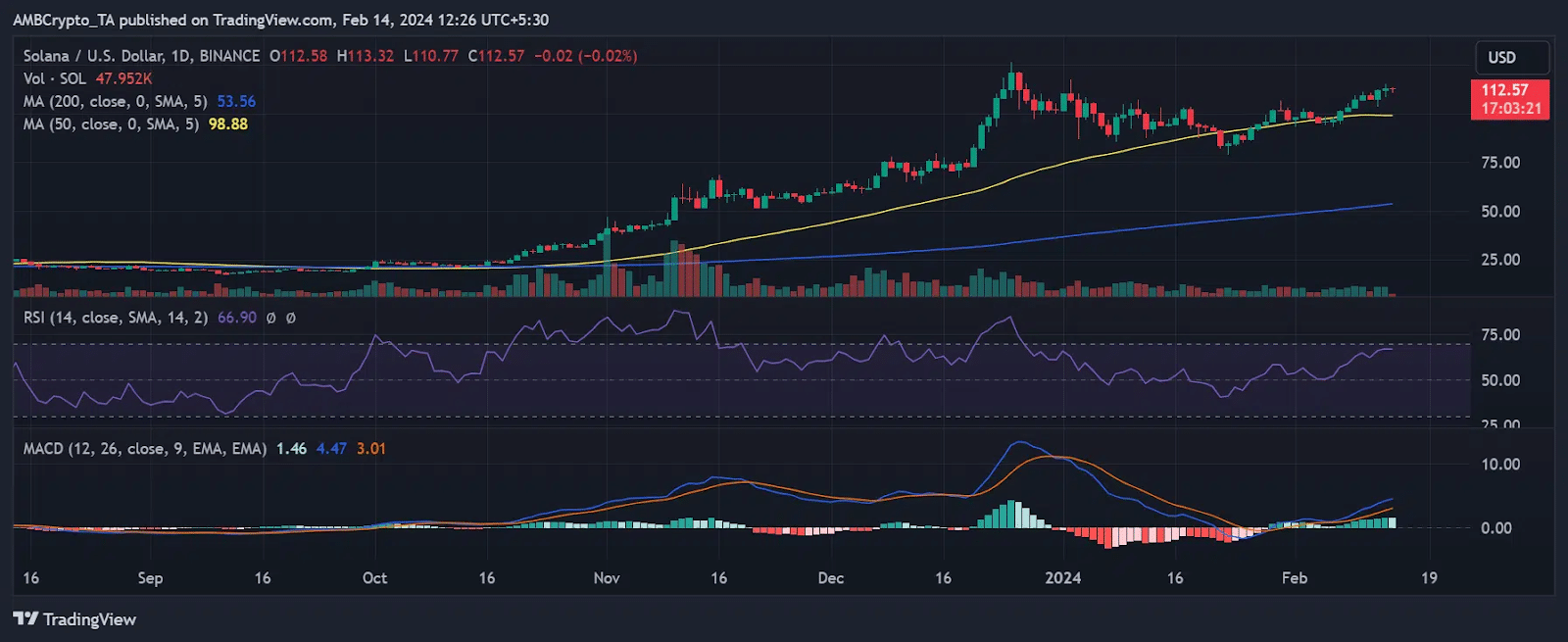The width and height of the screenshot is (1568, 642).
Task: Click the change value −0.02 (−0.02%)
Action: 585,56
